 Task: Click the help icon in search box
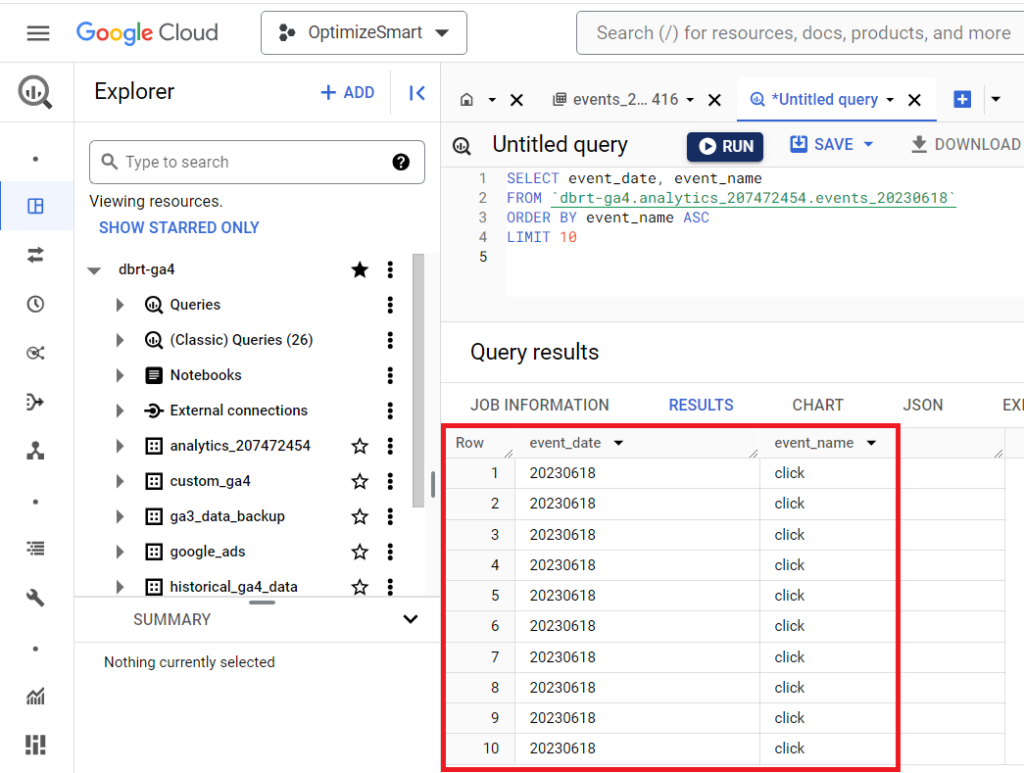coord(401,162)
